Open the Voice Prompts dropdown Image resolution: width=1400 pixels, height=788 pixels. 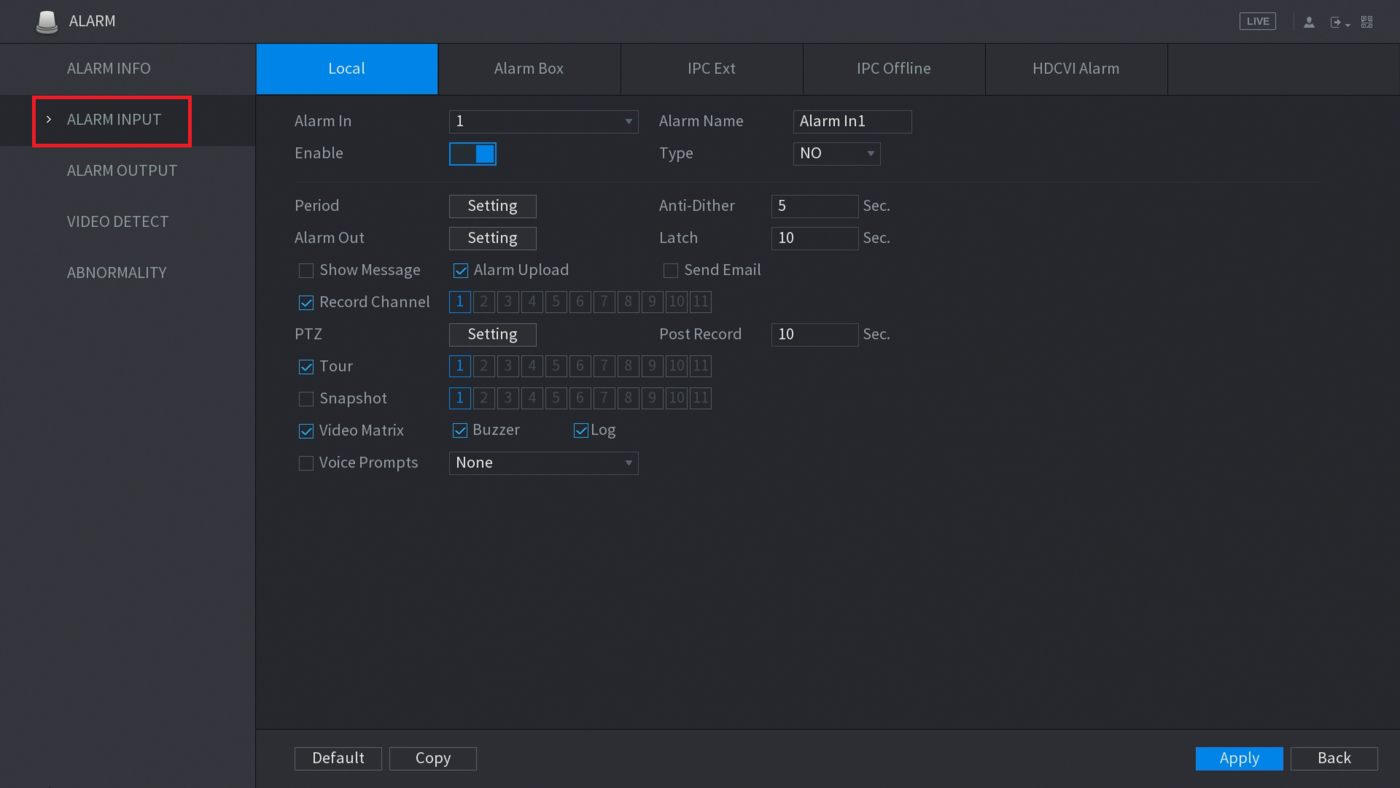[543, 463]
